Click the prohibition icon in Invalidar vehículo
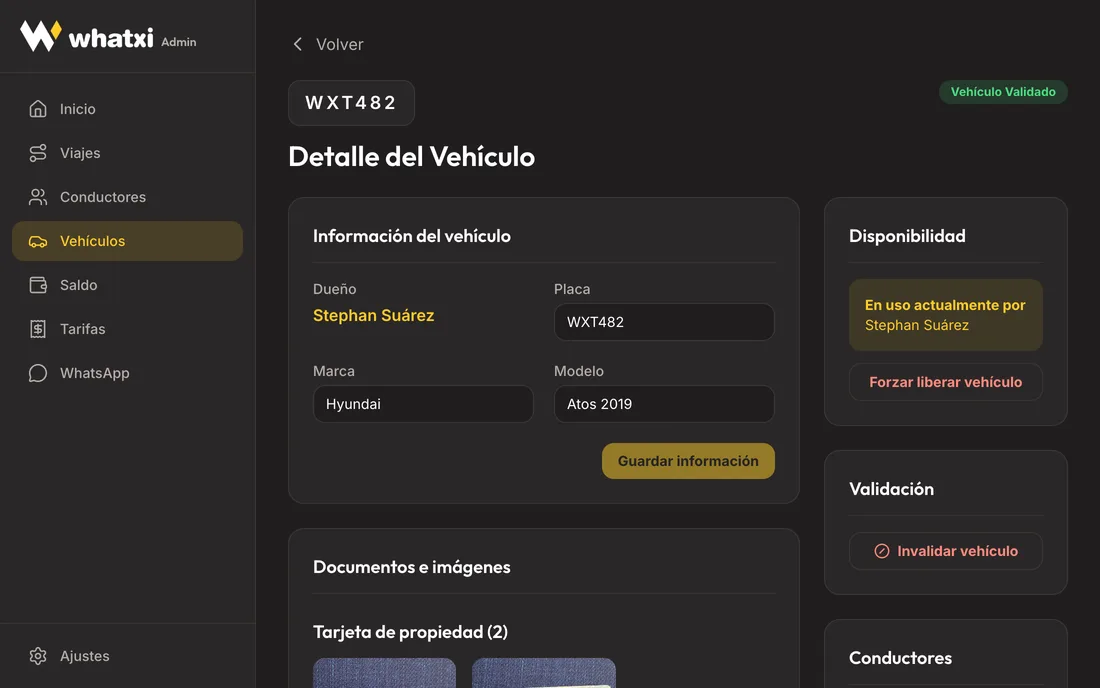Screen dimensions: 1100x688 point(882,551)
